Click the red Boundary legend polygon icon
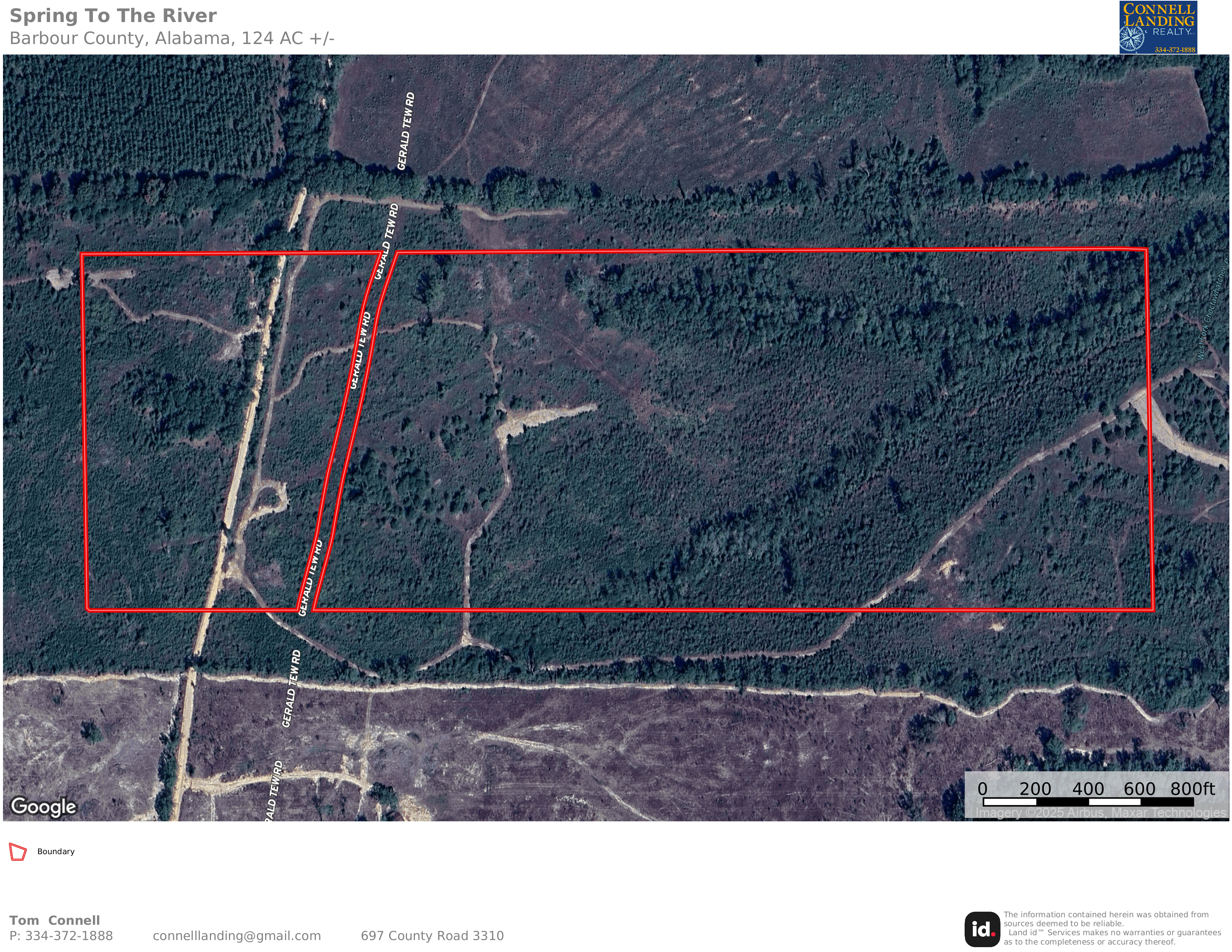1232x952 pixels. tap(18, 852)
